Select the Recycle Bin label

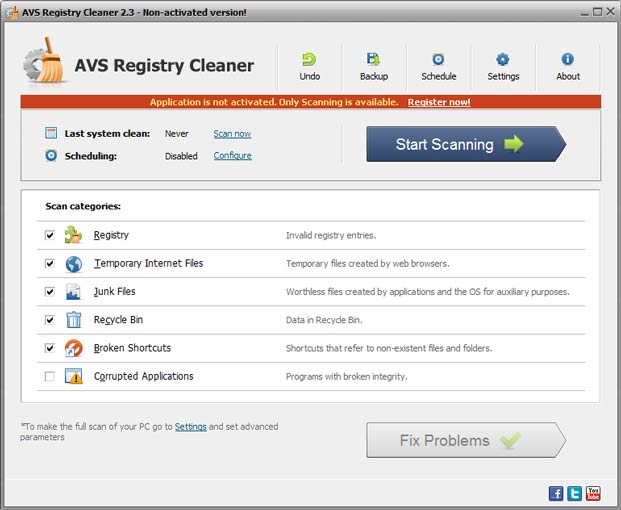(118, 320)
